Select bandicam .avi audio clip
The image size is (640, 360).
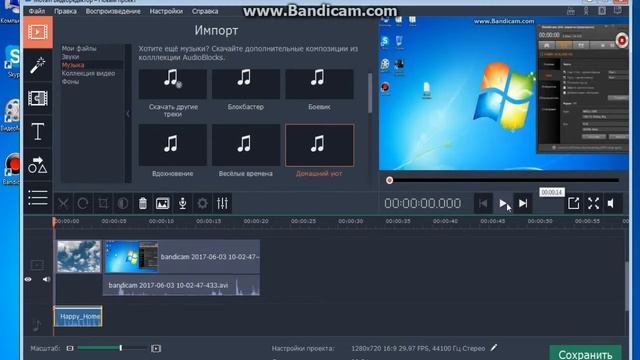point(182,285)
